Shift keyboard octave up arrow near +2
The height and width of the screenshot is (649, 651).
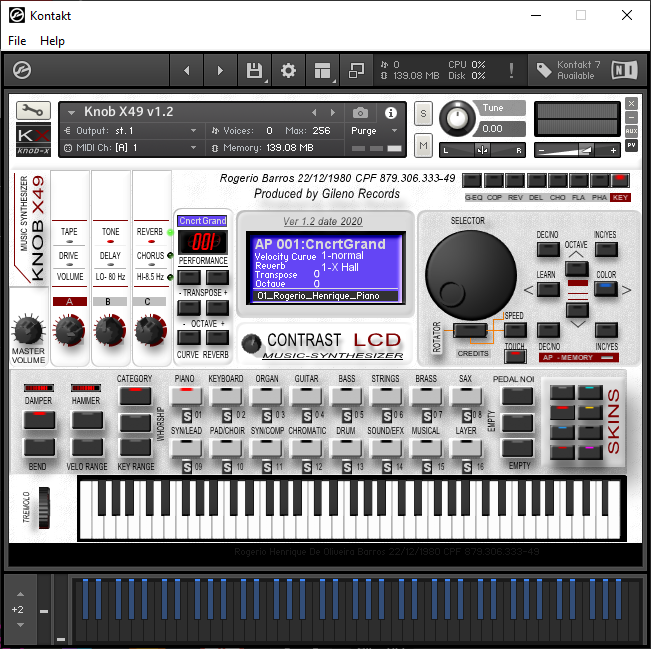point(20,594)
